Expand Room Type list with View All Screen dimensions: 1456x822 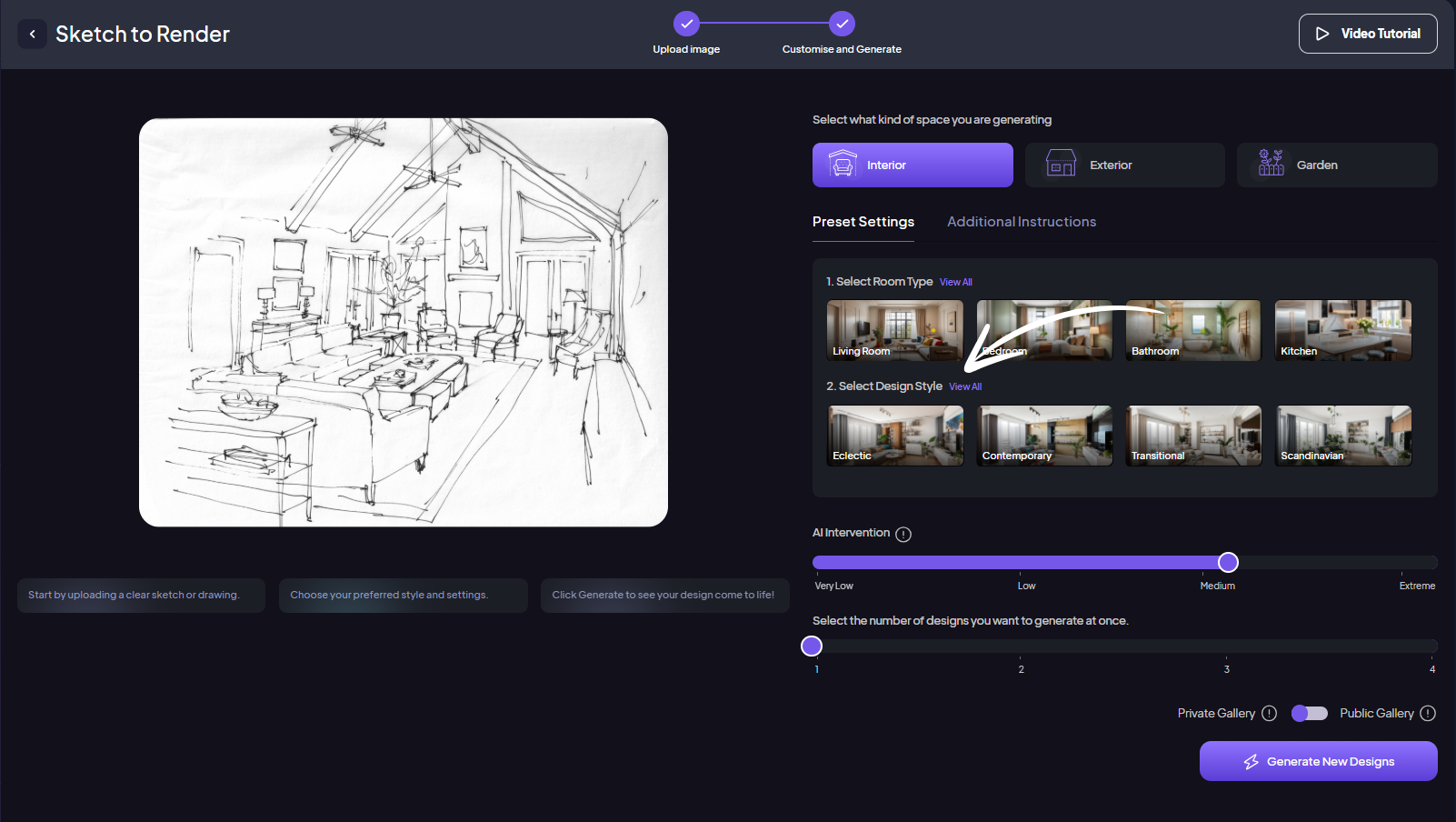(x=955, y=283)
